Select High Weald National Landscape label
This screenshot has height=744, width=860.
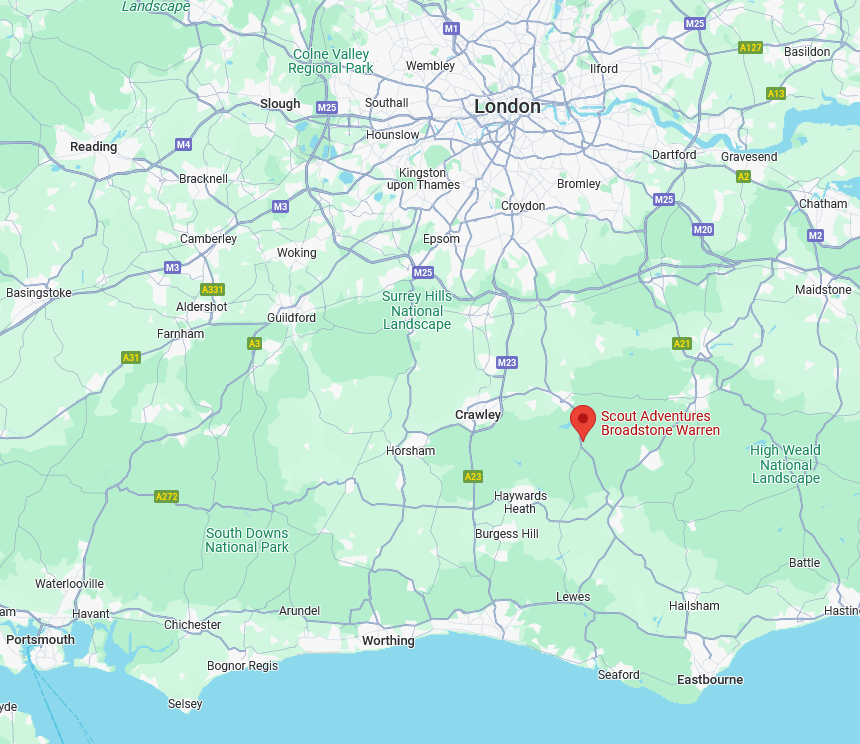pyautogui.click(x=785, y=464)
